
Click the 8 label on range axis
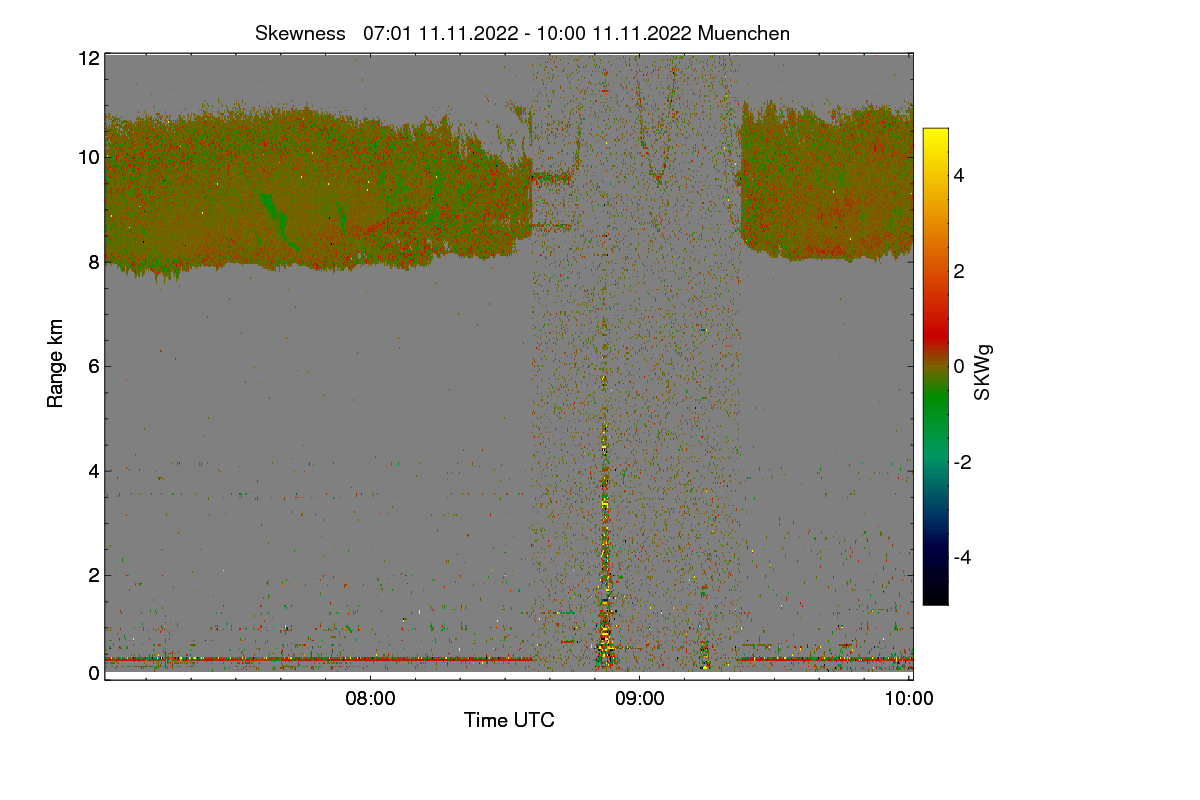click(93, 262)
